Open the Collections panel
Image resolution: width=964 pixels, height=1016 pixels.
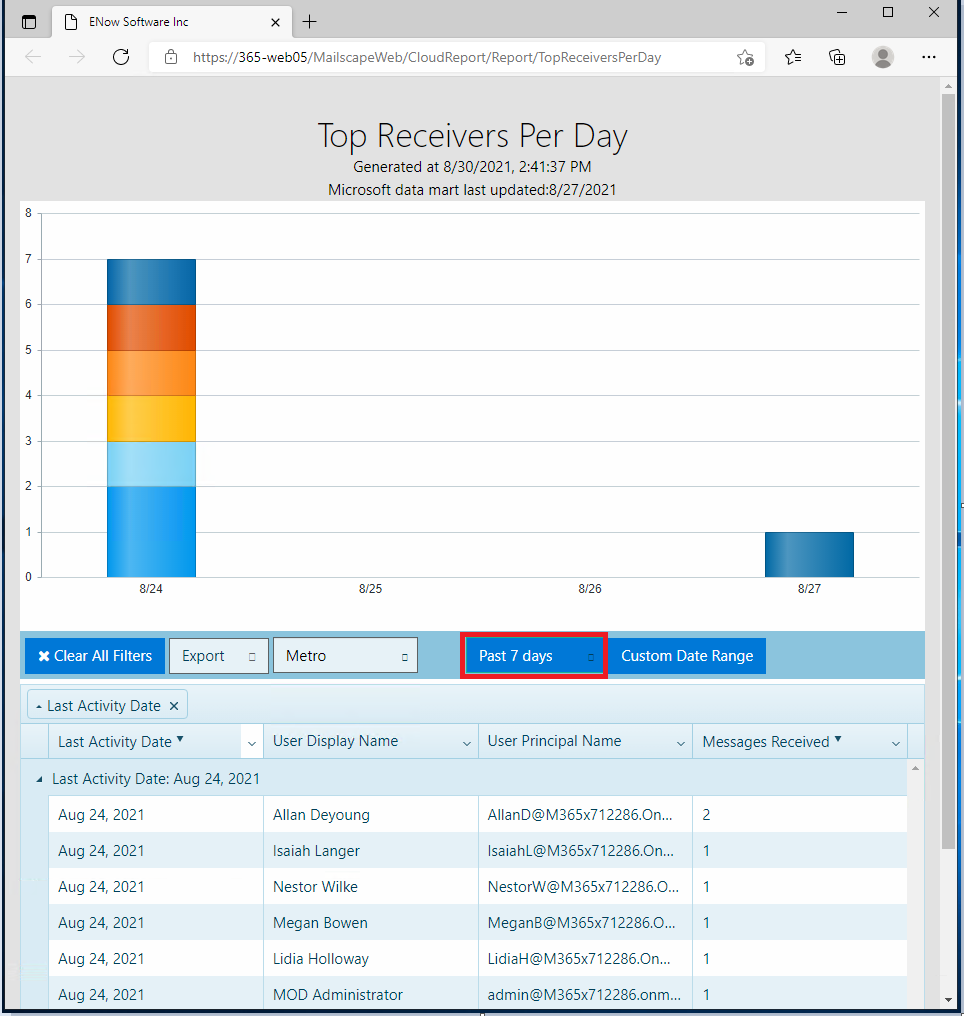pyautogui.click(x=837, y=57)
